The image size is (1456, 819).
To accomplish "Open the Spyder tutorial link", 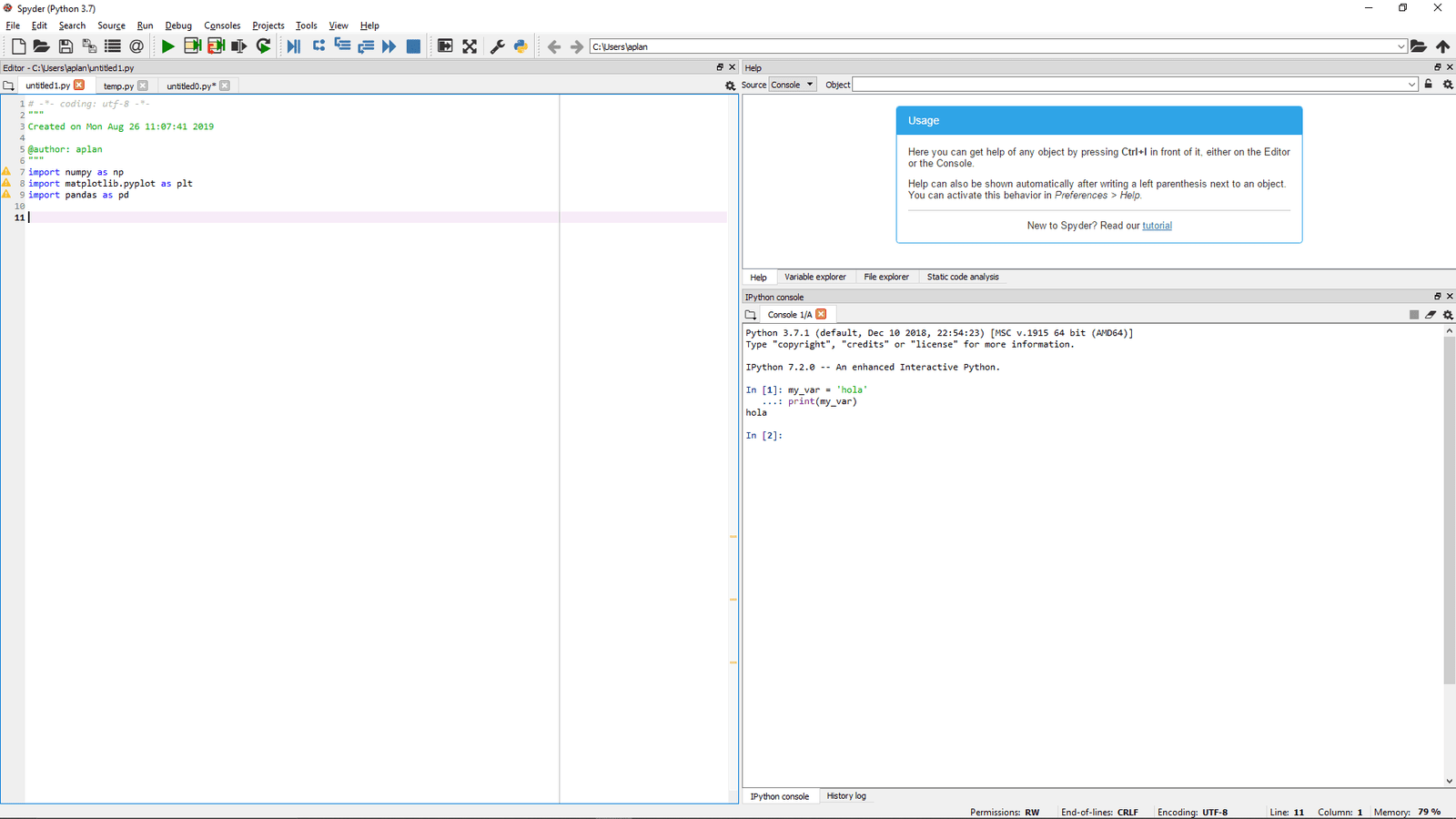I will 1157,225.
